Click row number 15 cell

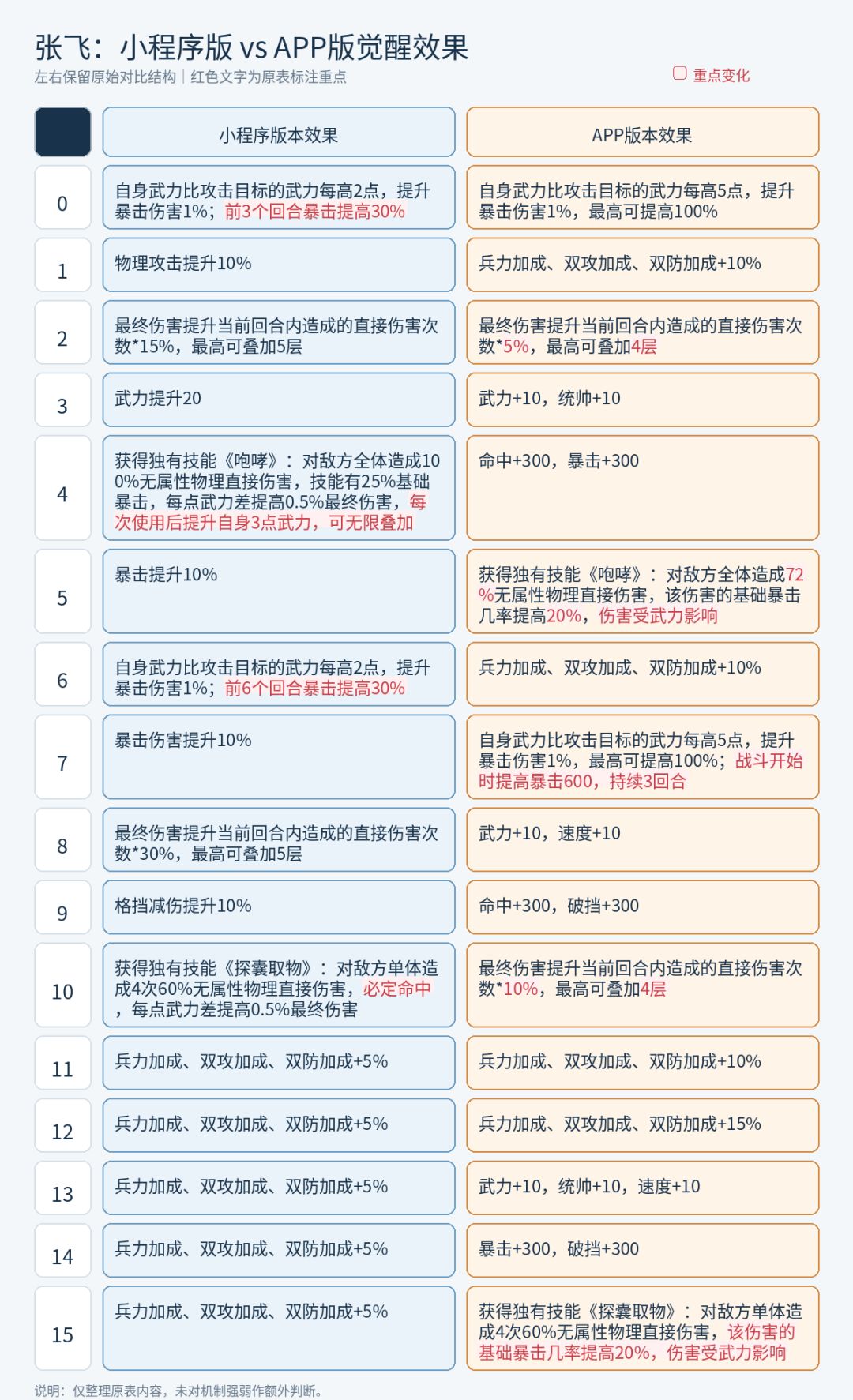62,1328
